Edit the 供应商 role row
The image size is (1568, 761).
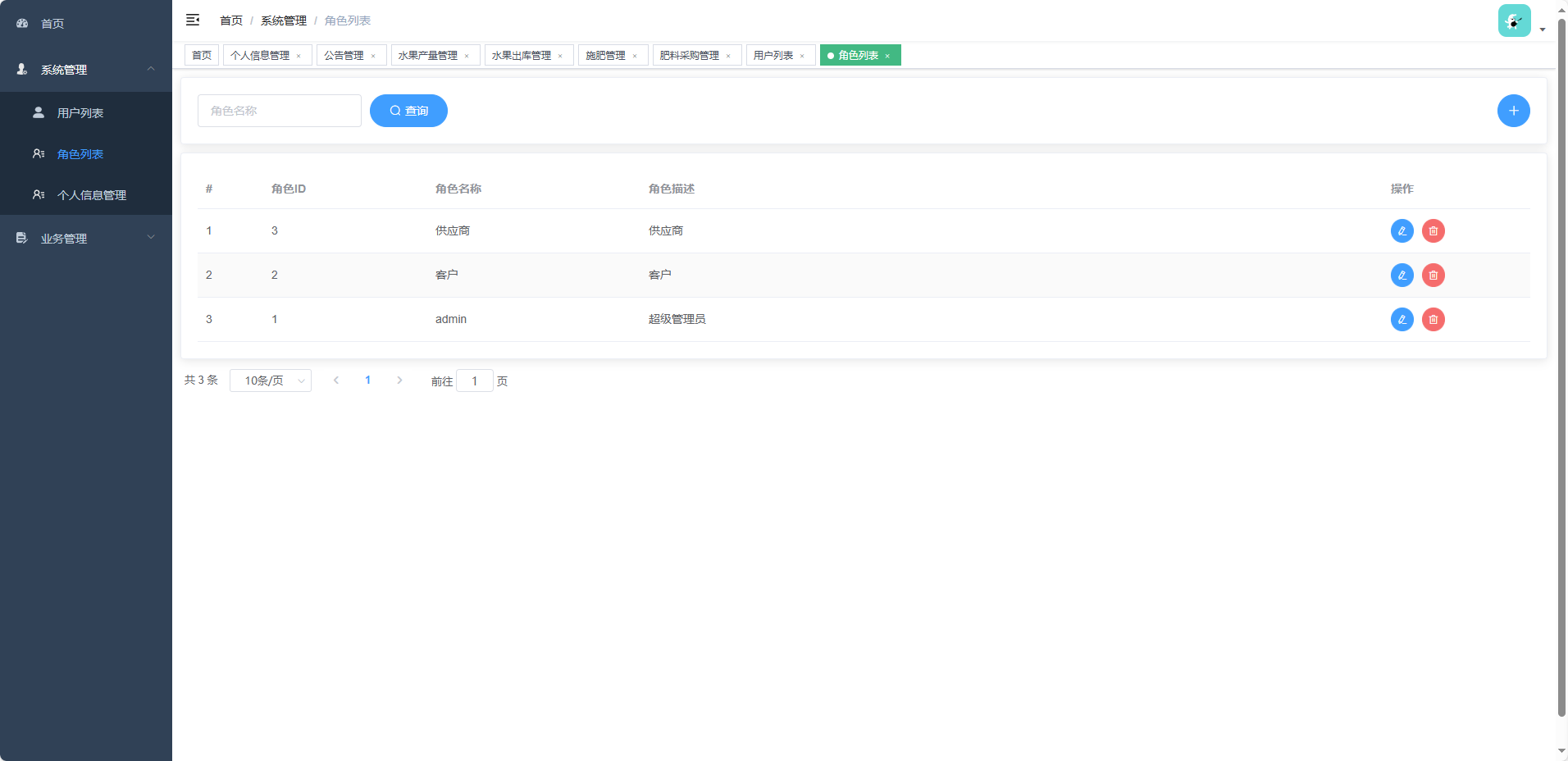[x=1402, y=231]
